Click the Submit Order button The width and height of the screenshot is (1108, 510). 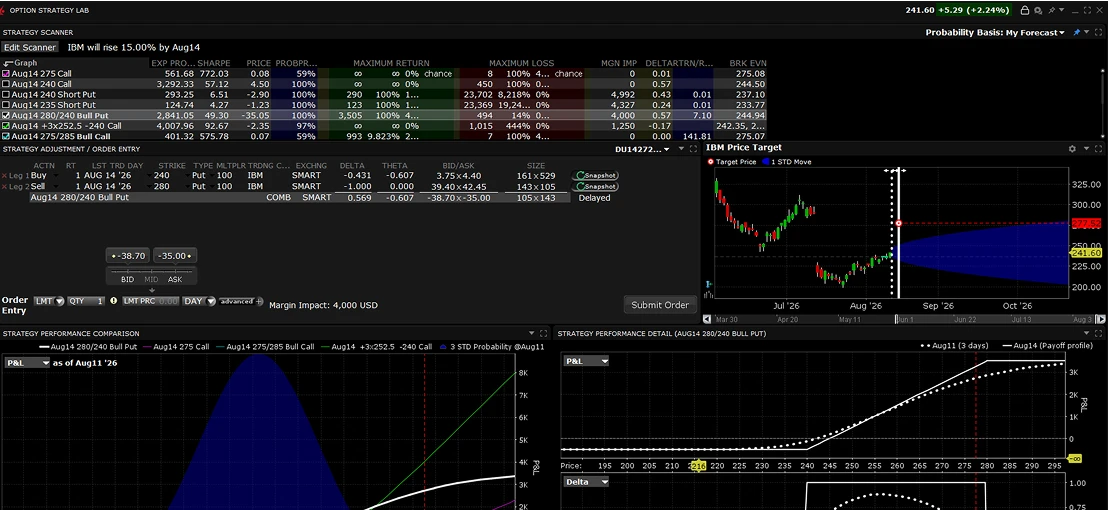coord(660,304)
